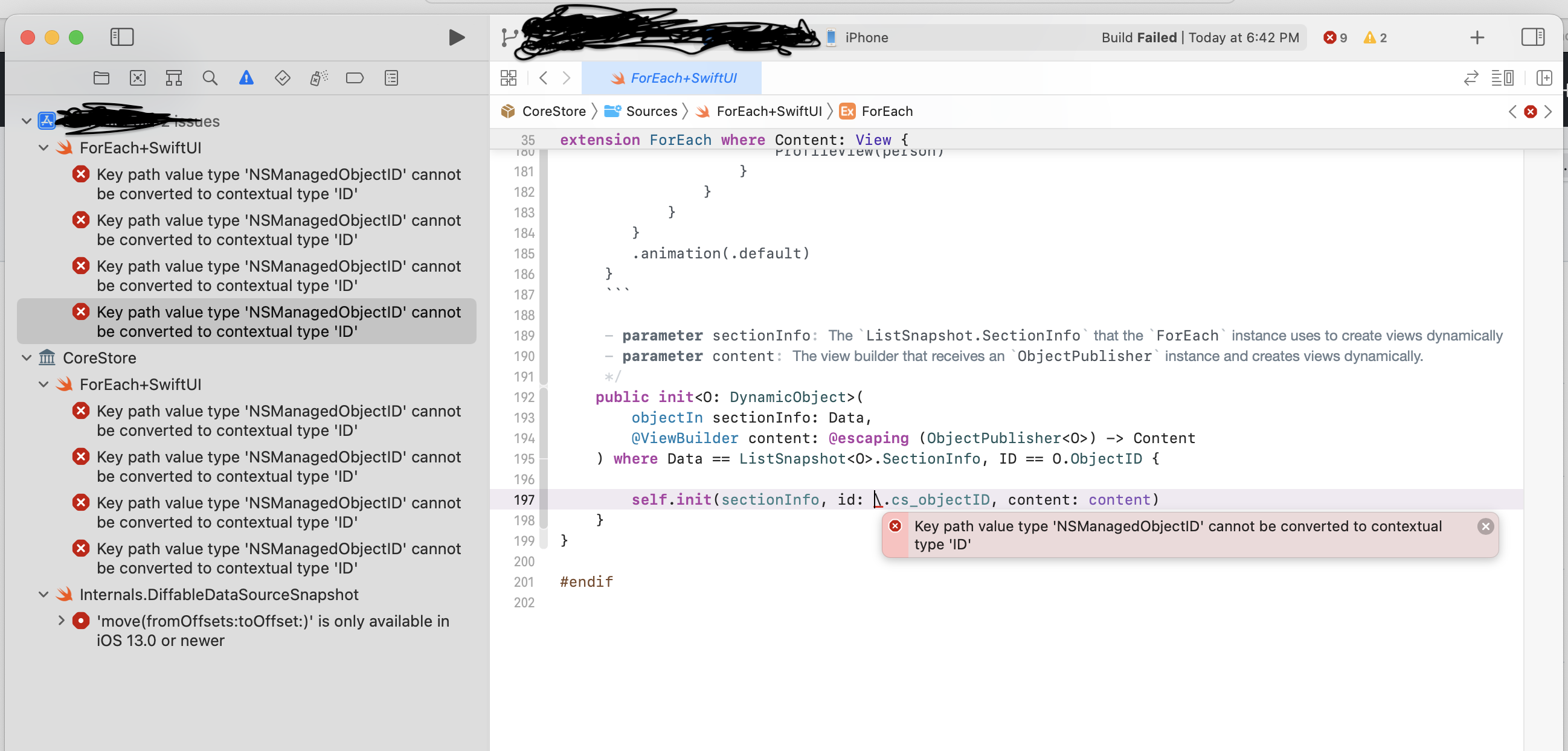Click Sources in the breadcrumb path
This screenshot has width=1568, height=751.
coord(651,111)
